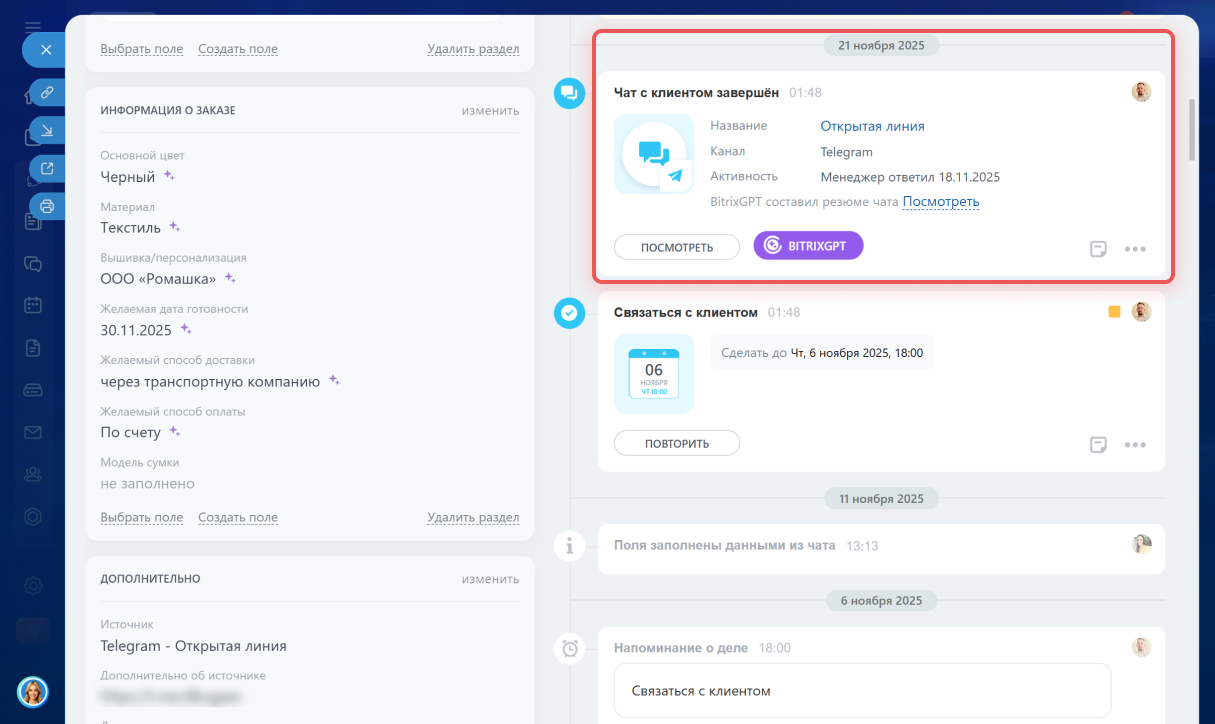The width and height of the screenshot is (1215, 724).
Task: Click the Посмотреть chat summary link
Action: pyautogui.click(x=940, y=202)
